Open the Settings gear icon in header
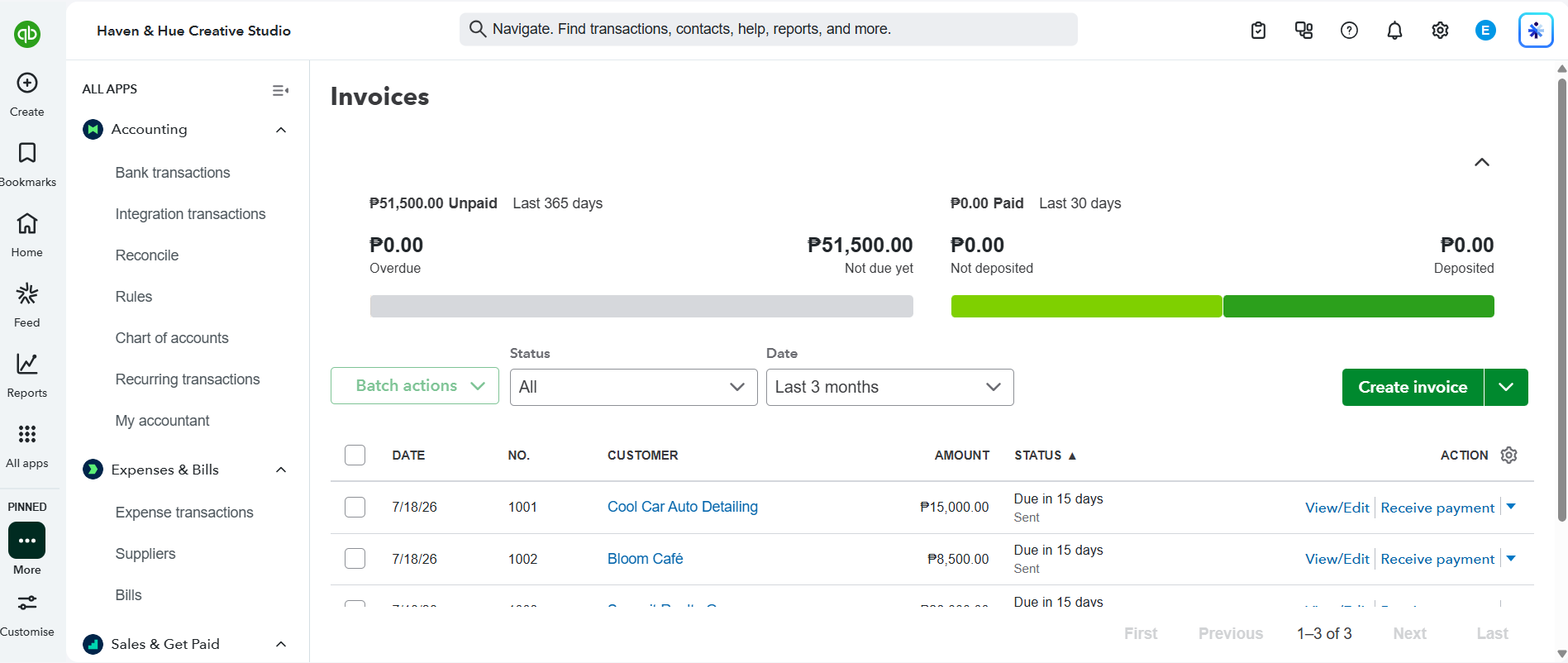1568x663 pixels. tap(1440, 31)
